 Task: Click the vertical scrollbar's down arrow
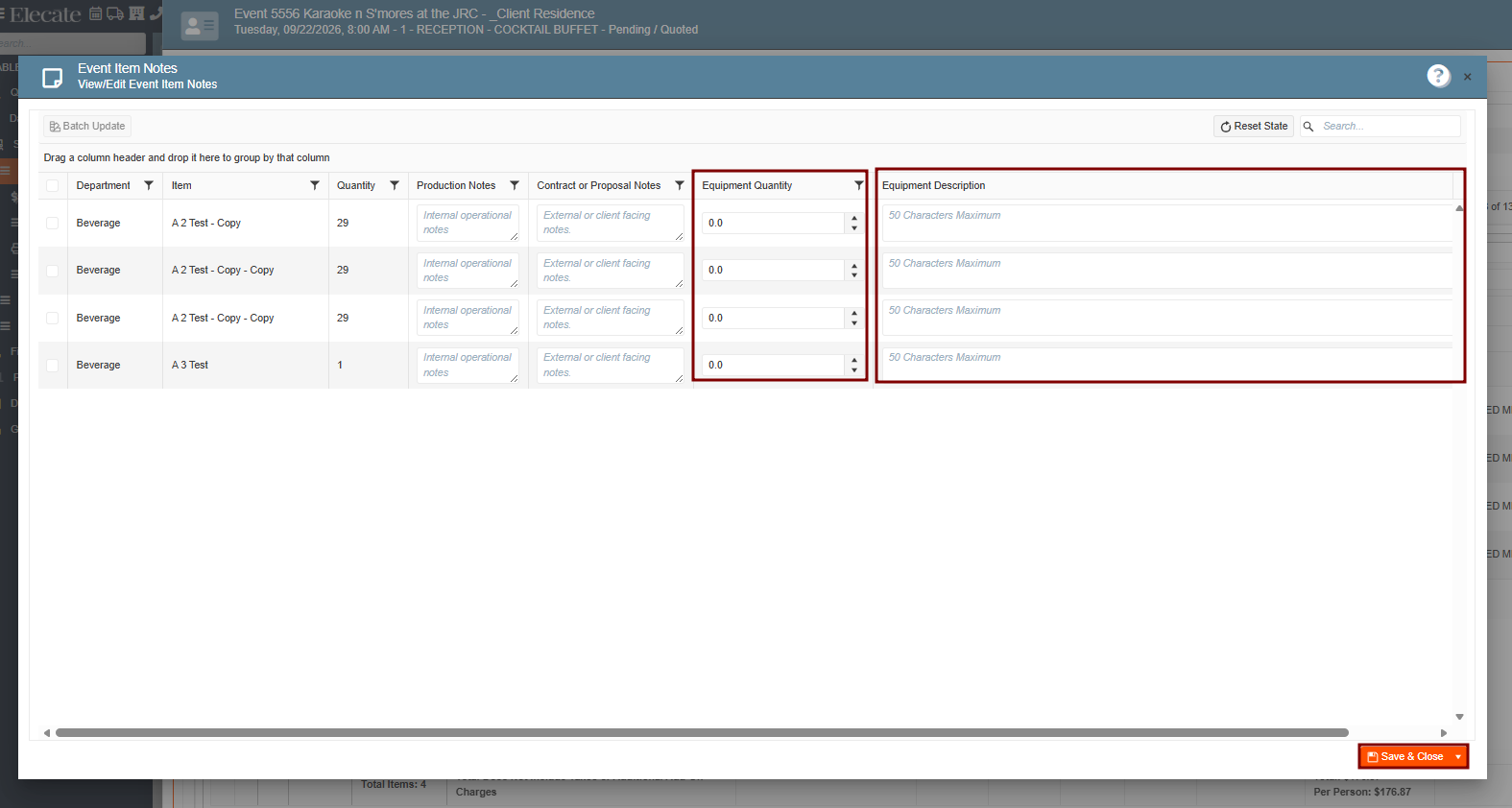[1459, 717]
